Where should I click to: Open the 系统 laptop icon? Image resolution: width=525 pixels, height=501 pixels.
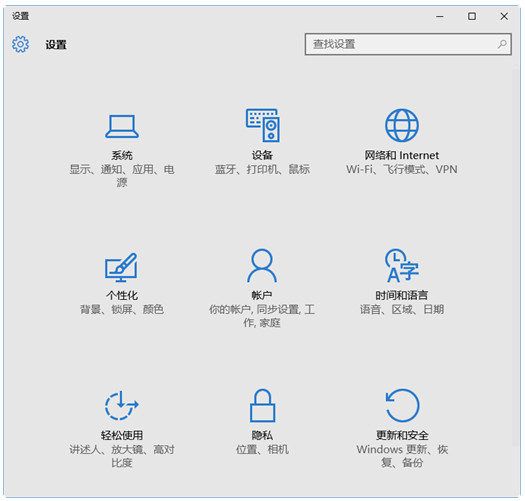tap(122, 126)
